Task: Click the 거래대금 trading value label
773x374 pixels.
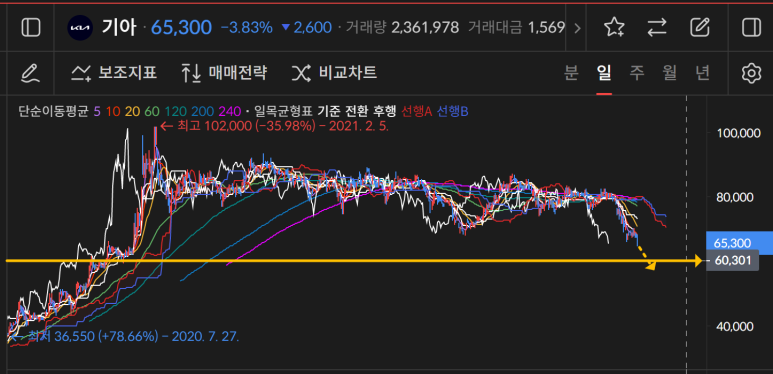Action: (495, 28)
